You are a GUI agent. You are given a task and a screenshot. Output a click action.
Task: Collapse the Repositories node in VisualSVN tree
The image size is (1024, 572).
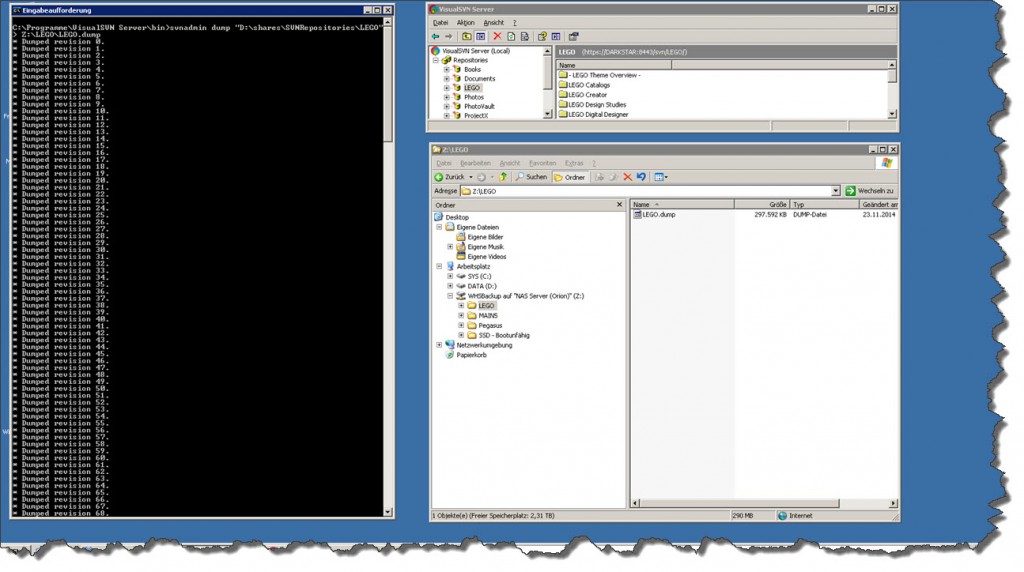436,60
